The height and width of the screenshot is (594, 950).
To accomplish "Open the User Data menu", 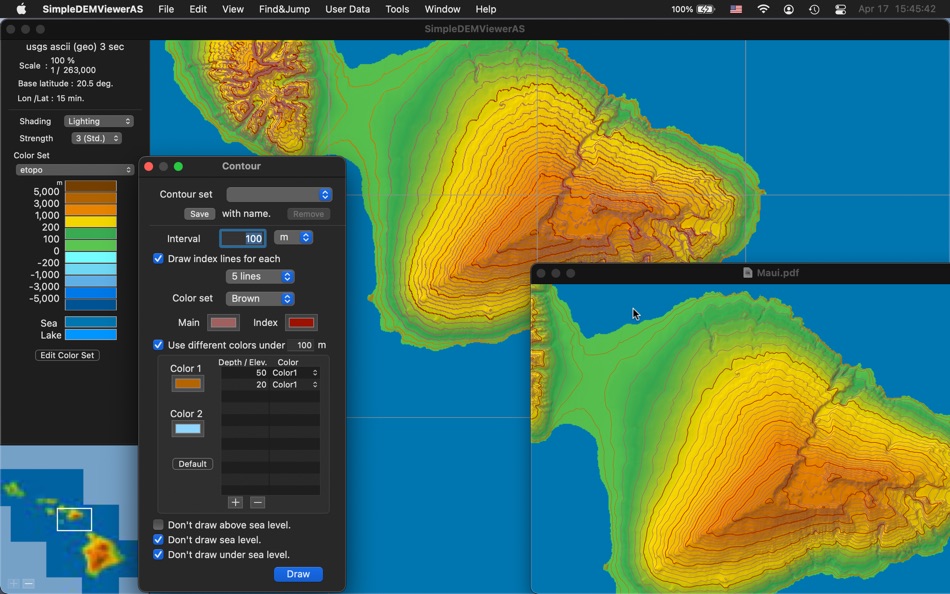I will tap(347, 9).
